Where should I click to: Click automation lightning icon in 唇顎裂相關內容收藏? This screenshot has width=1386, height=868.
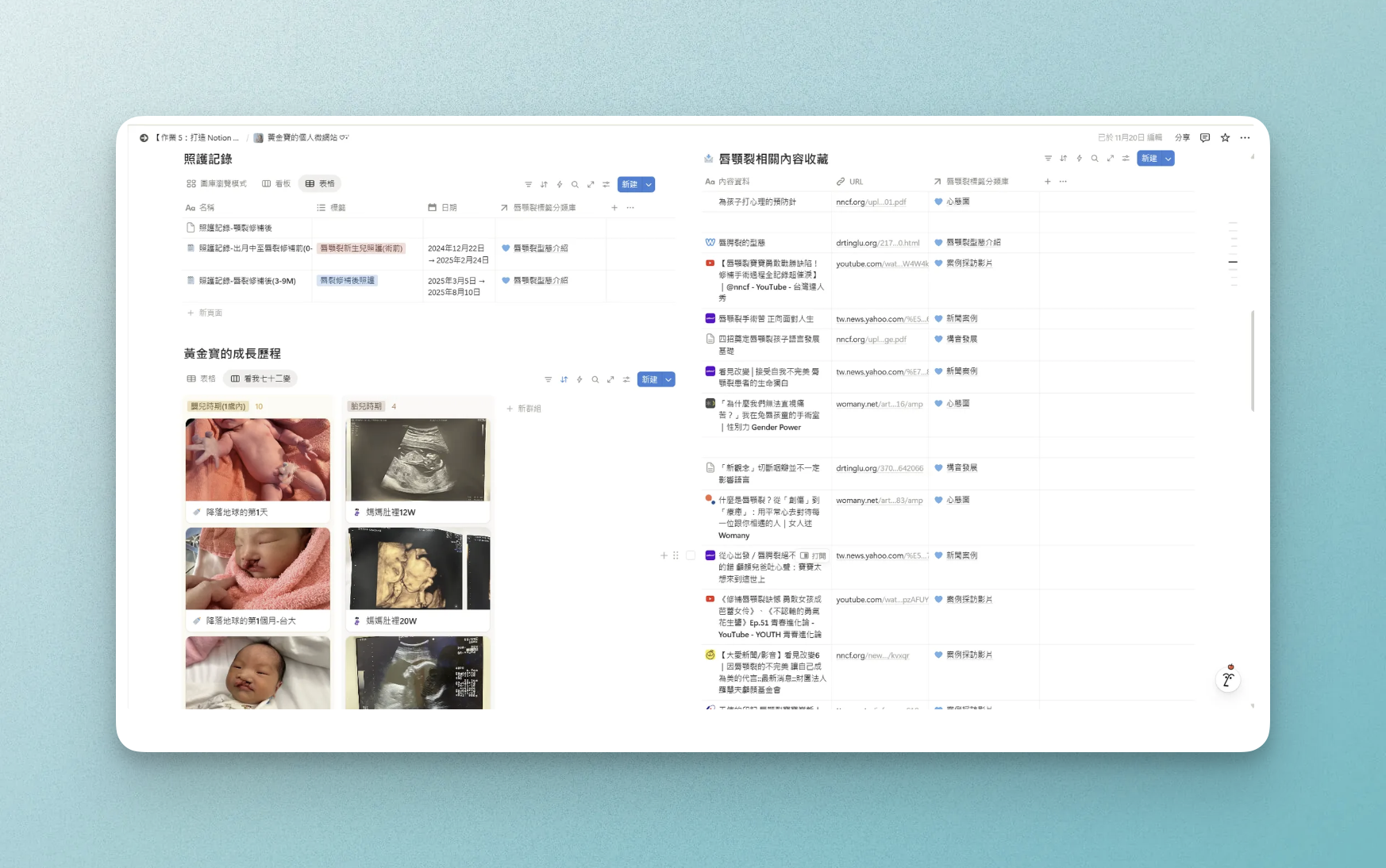tap(1079, 159)
